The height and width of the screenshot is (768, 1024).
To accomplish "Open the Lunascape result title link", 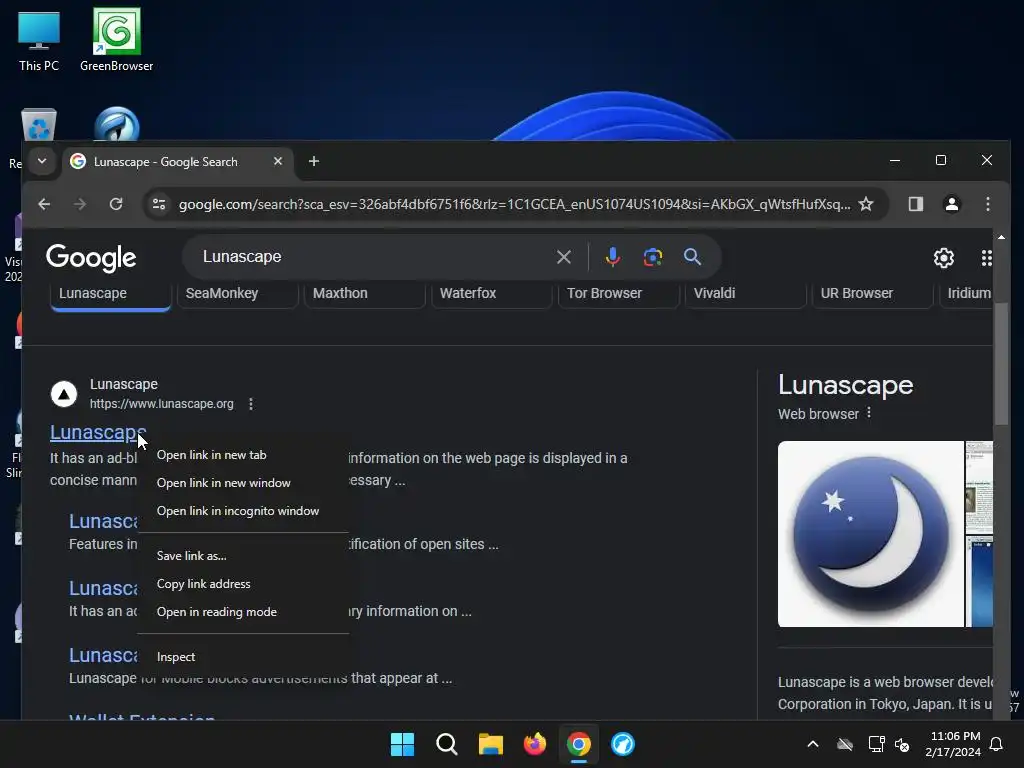I will coord(98,432).
